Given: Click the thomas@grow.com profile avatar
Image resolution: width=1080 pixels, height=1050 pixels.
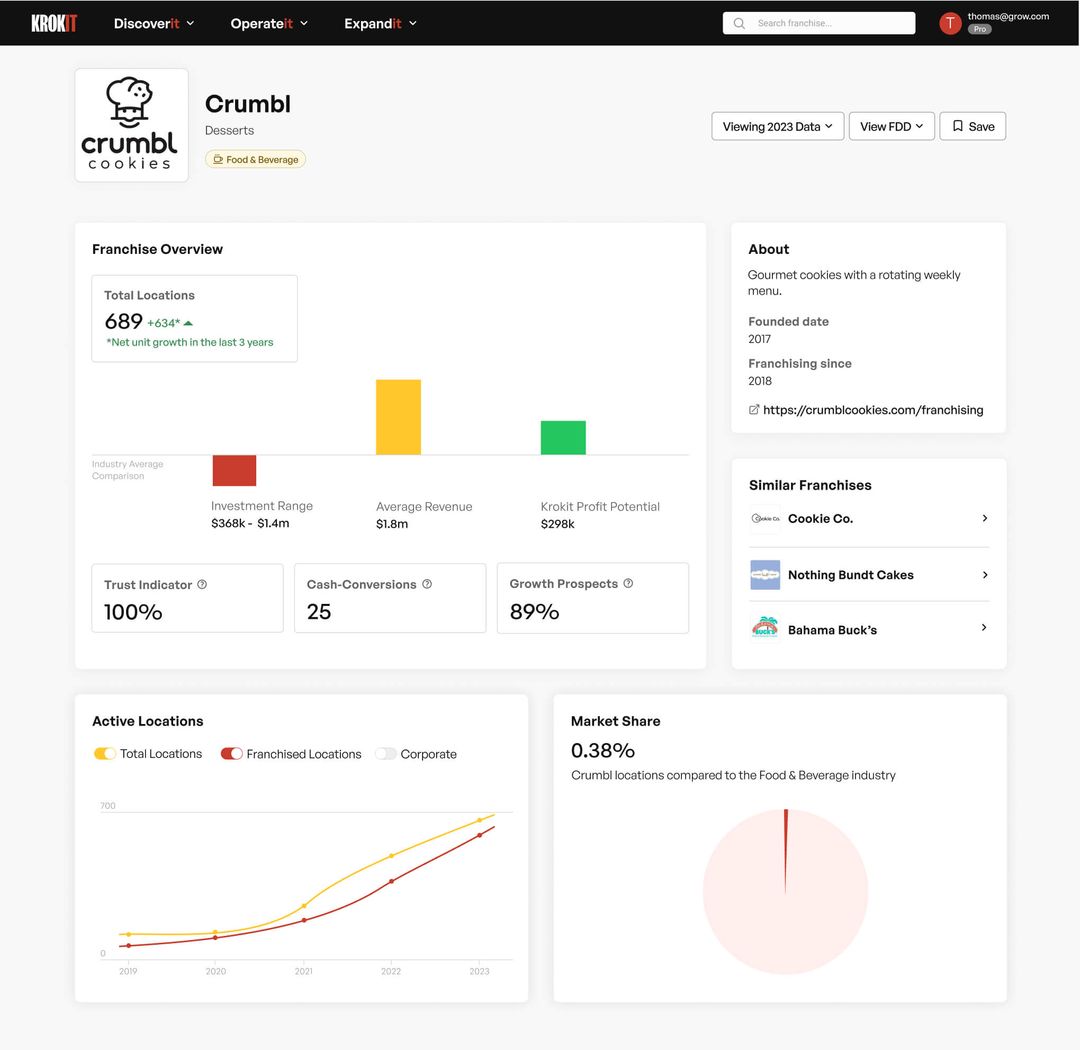Looking at the screenshot, I should [949, 22].
